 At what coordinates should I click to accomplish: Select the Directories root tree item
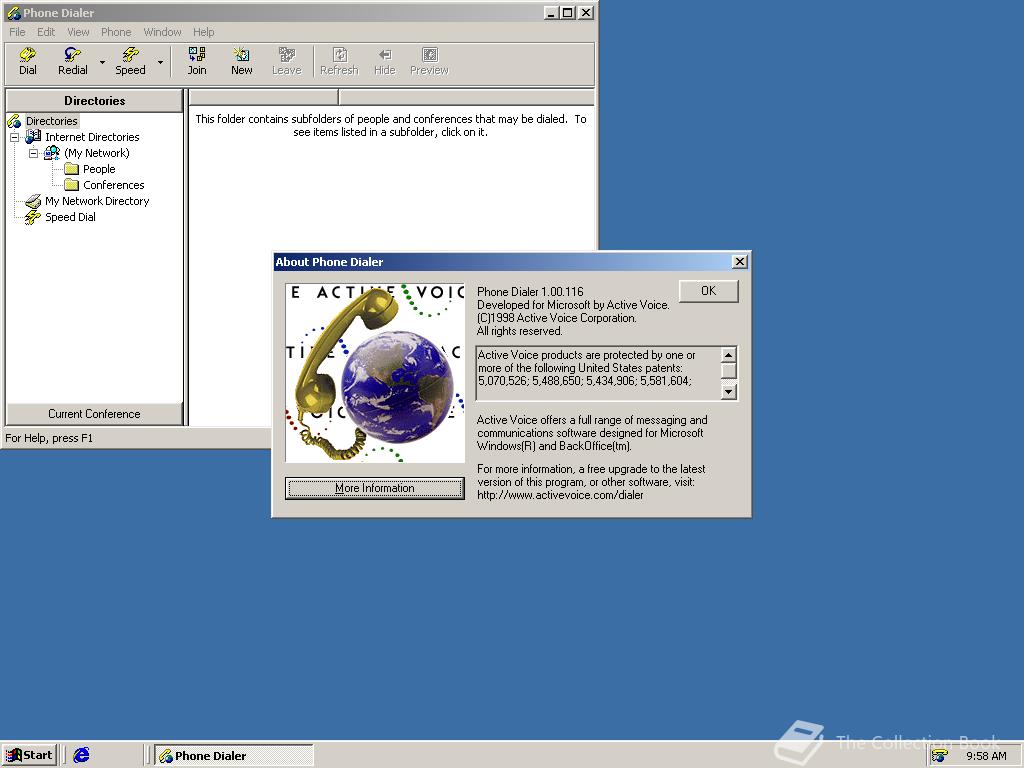pos(52,121)
